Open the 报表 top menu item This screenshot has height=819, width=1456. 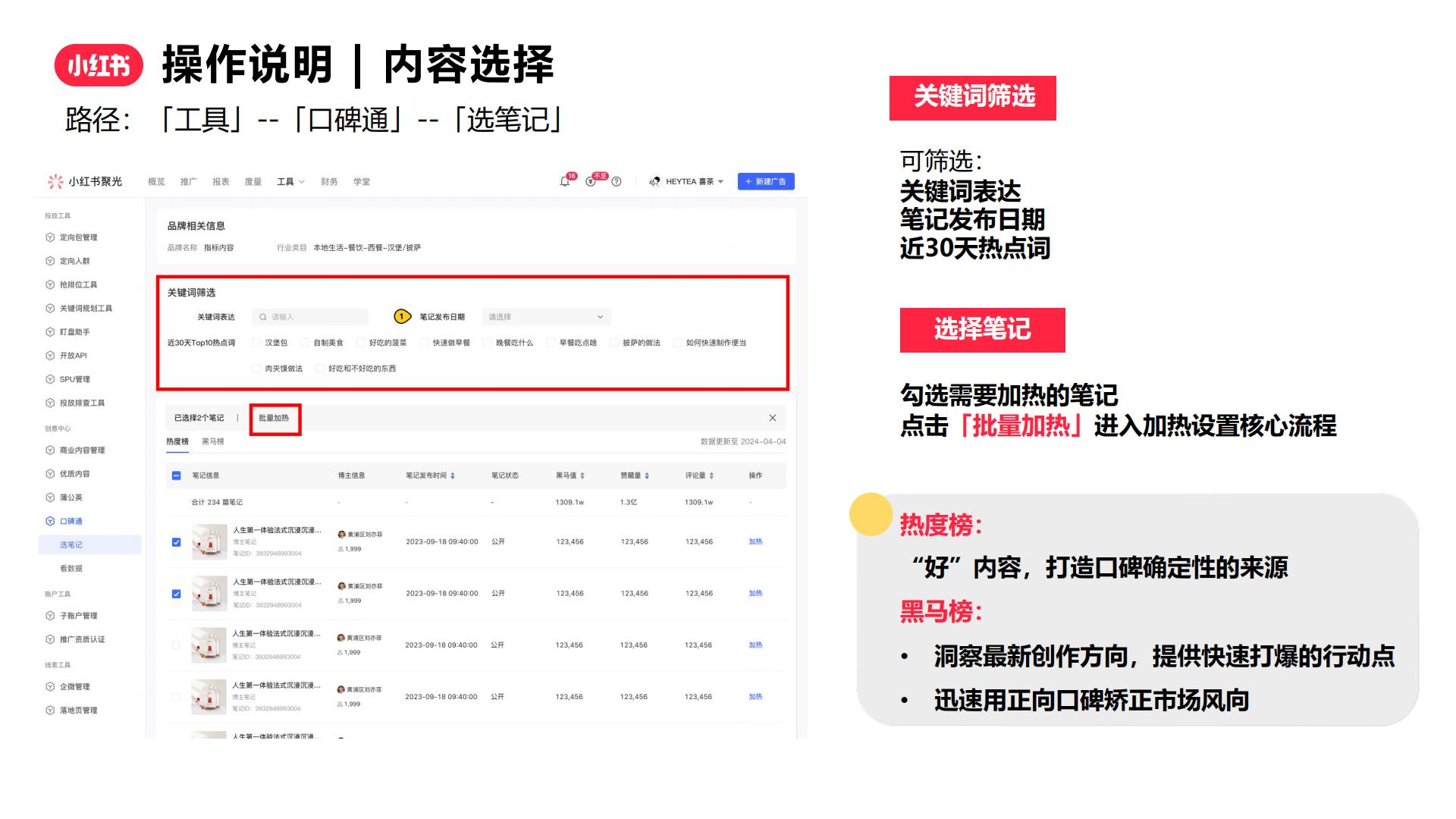tap(221, 182)
